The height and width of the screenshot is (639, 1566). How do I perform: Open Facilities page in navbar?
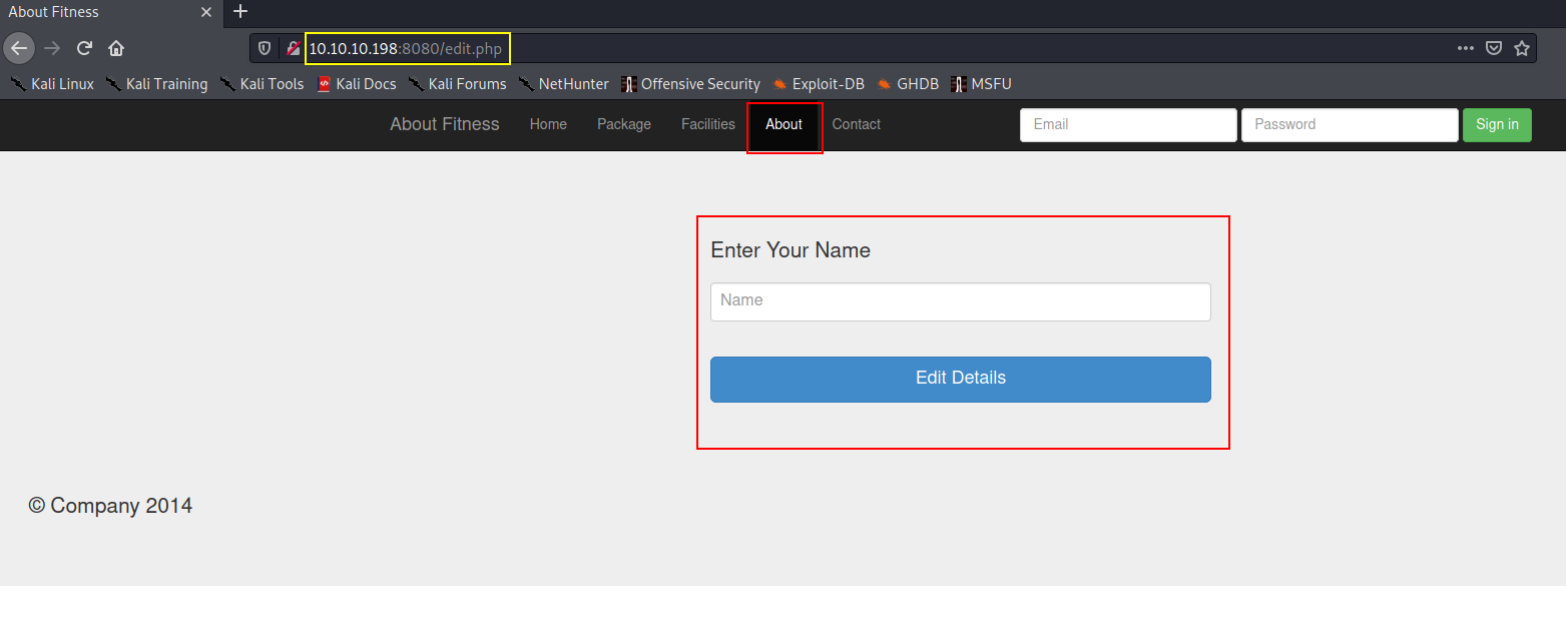click(x=708, y=124)
